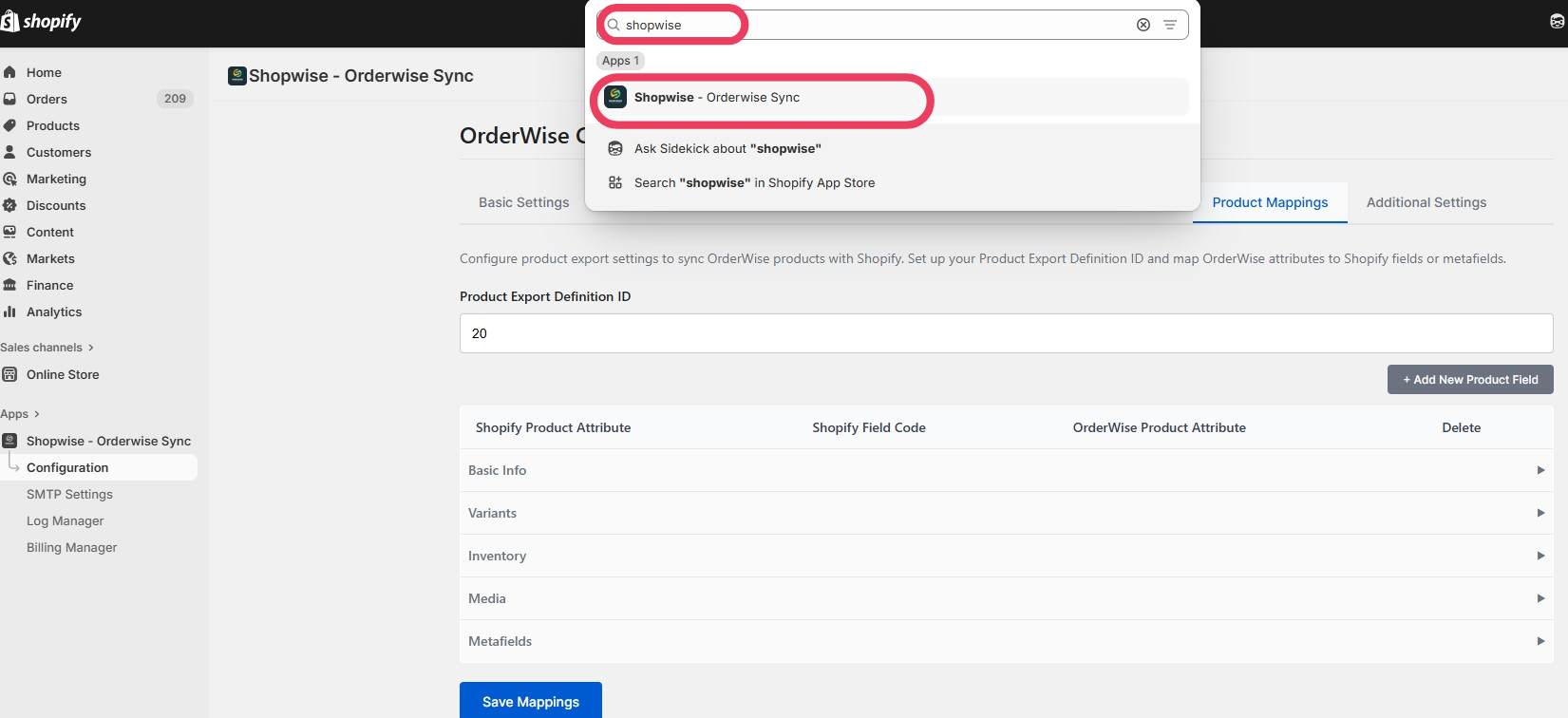Open Marketing in the sidebar

56,179
